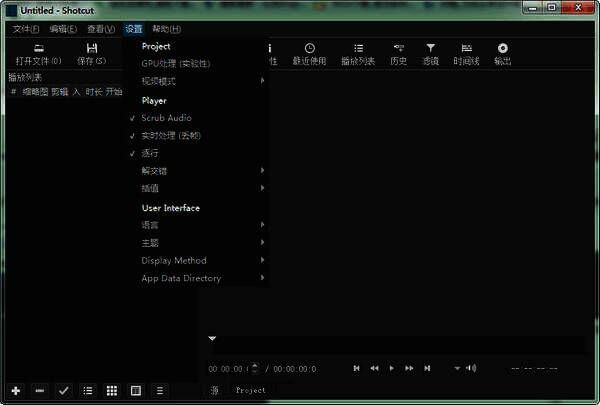Expand the 语言 language submenu
Screen dimensions: 600x405
(197, 225)
